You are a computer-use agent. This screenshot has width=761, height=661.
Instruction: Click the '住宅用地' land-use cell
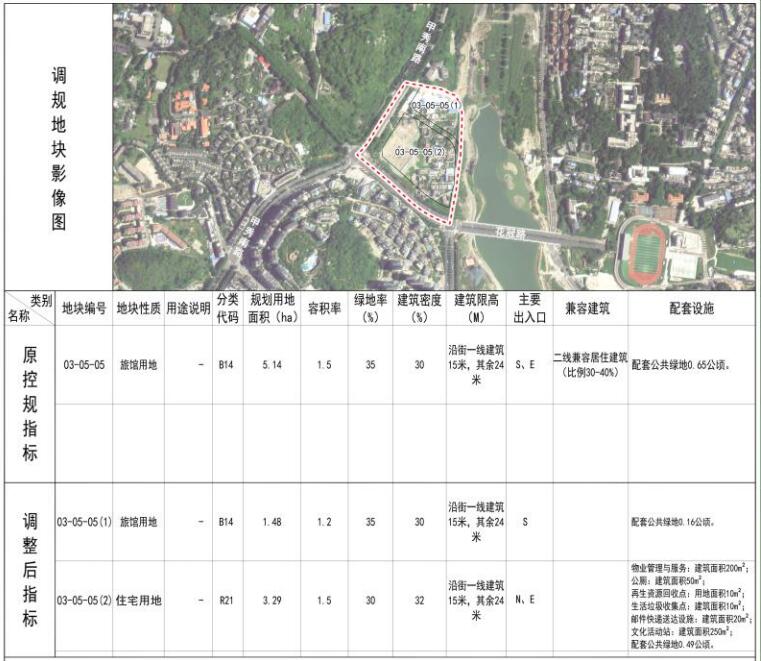(x=138, y=600)
